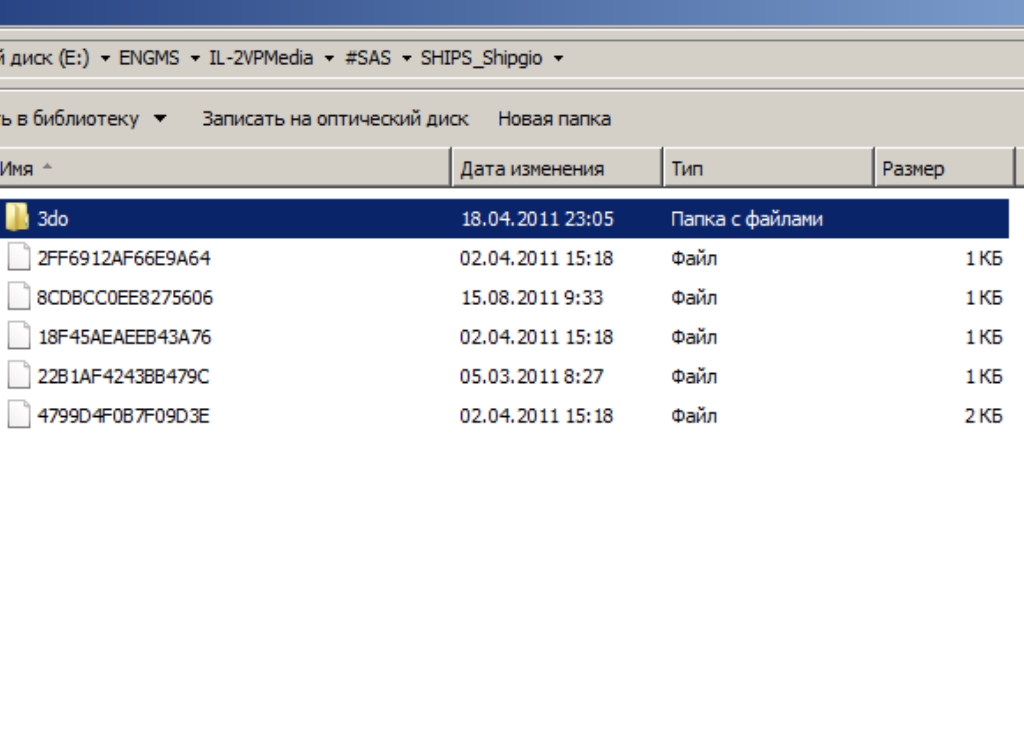The width and height of the screenshot is (1024, 740).
Task: Open the 'в библиотеку' dropdown arrow
Action: pyautogui.click(x=160, y=119)
